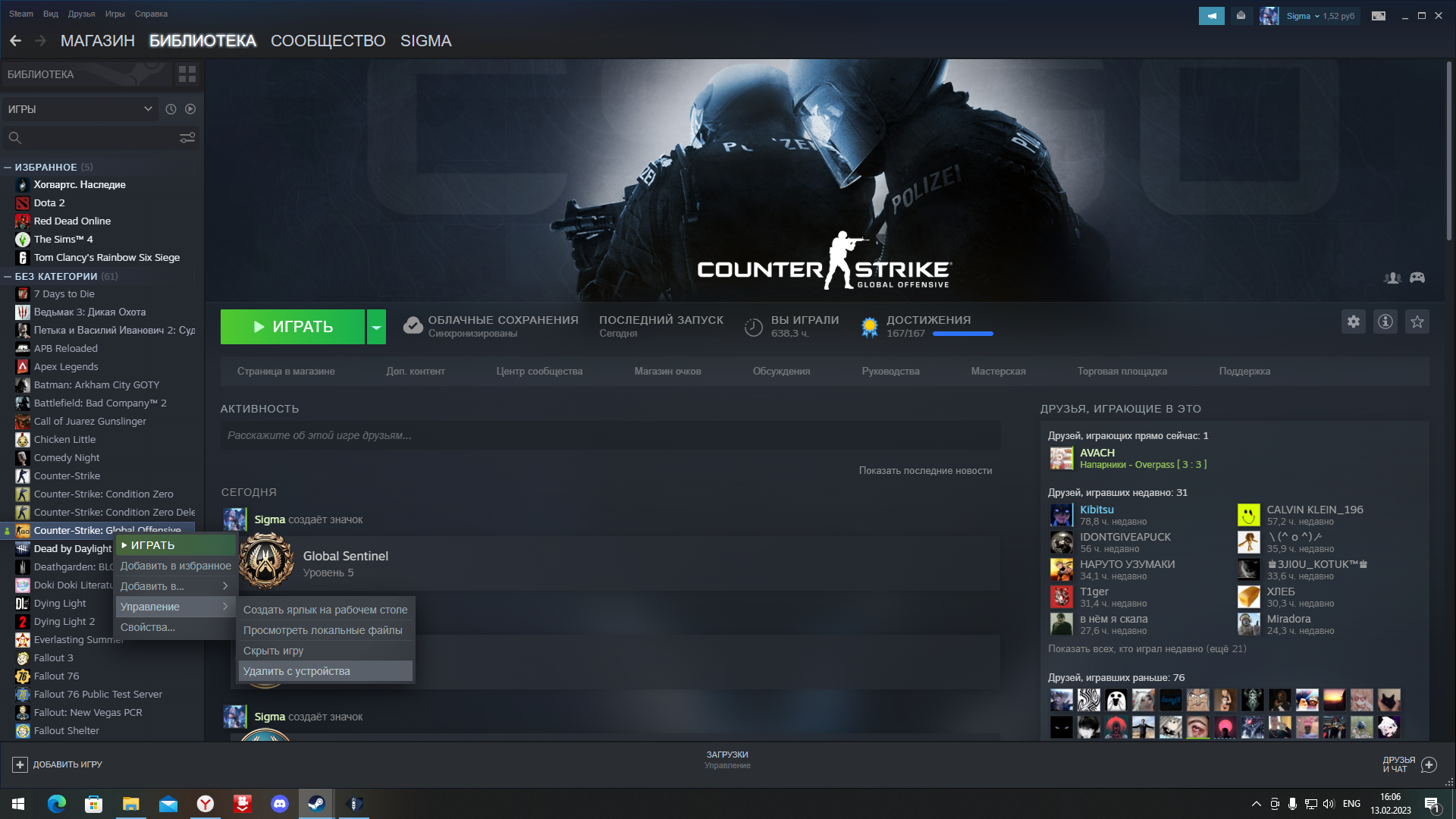Open the announcements megaphone icon
Viewport: 1456px width, 819px height.
(1211, 16)
